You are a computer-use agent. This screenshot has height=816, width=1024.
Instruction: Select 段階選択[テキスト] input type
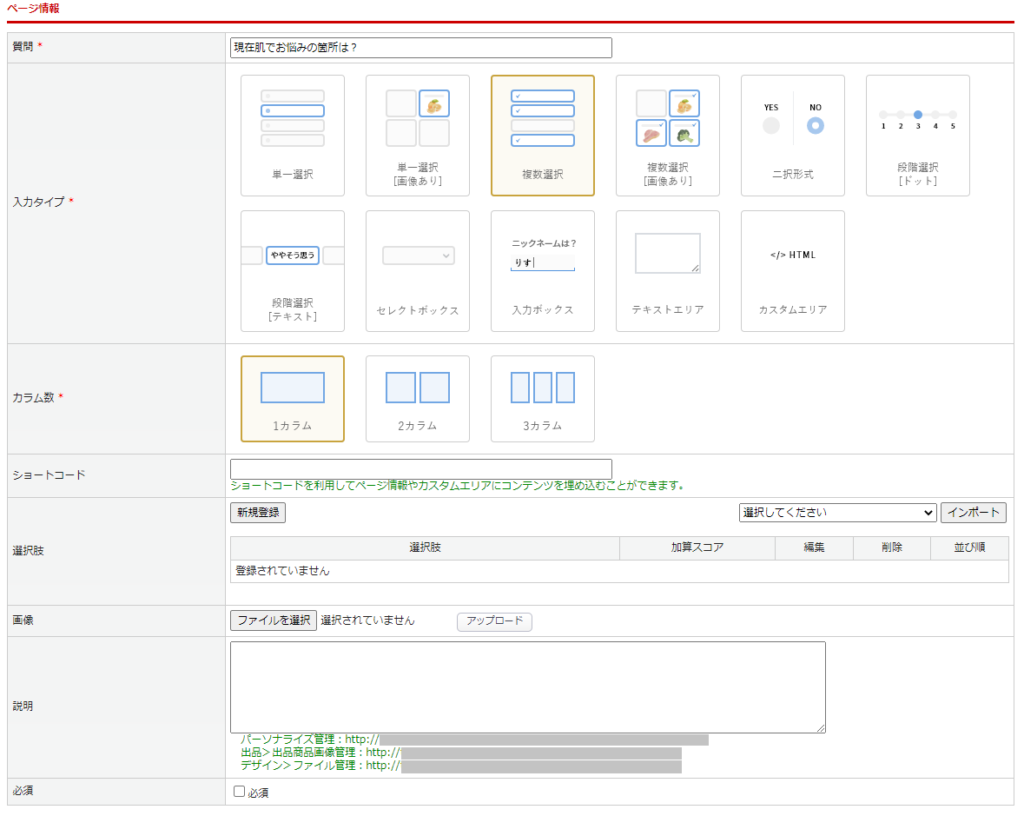tap(292, 270)
